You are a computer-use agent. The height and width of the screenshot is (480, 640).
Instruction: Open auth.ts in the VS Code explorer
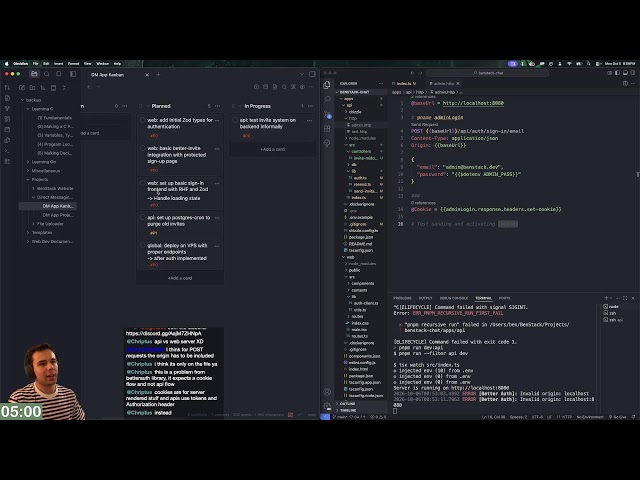tap(360, 178)
